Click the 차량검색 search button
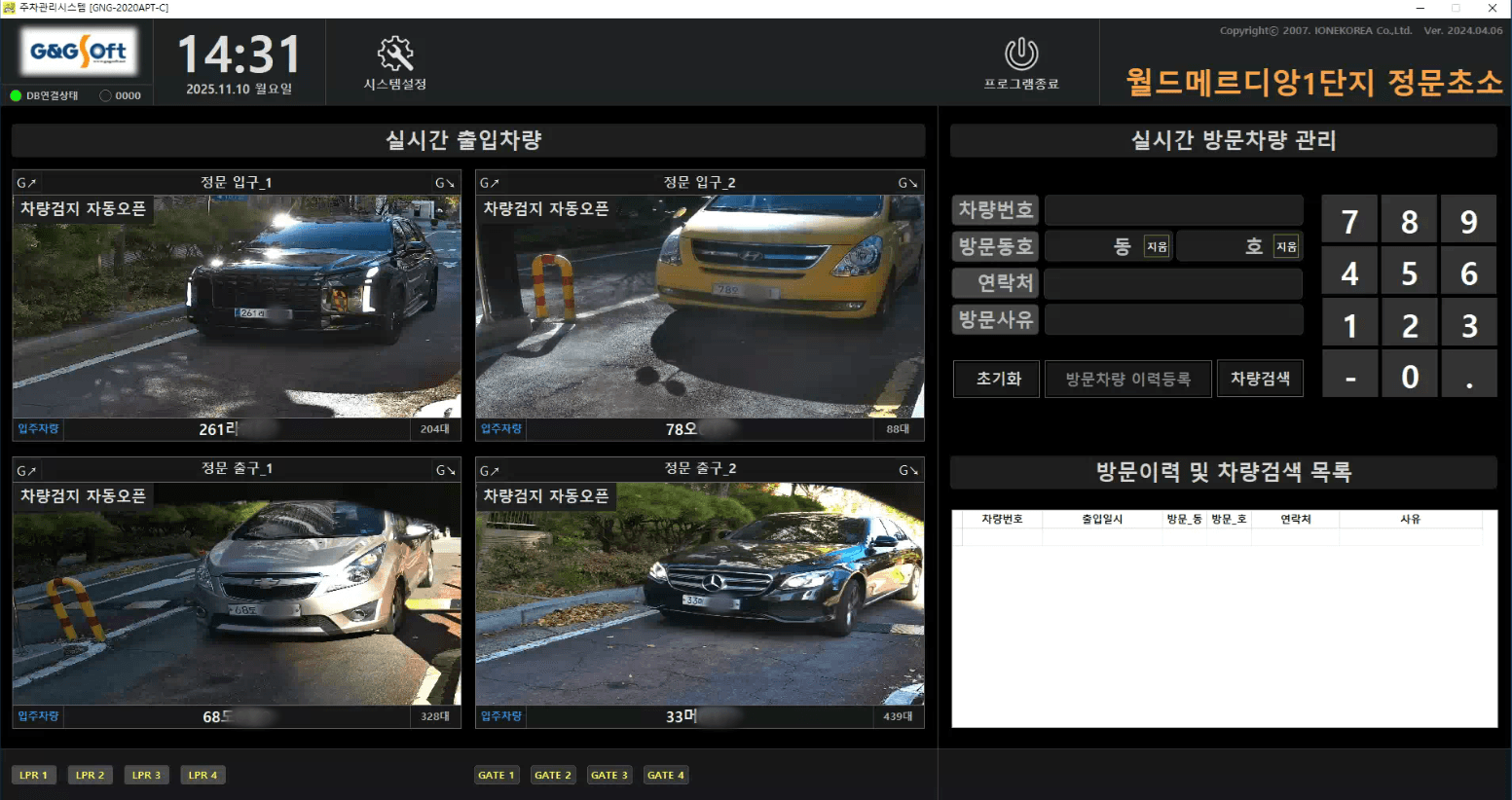Screen dimensions: 1512x800 click(x=1260, y=379)
